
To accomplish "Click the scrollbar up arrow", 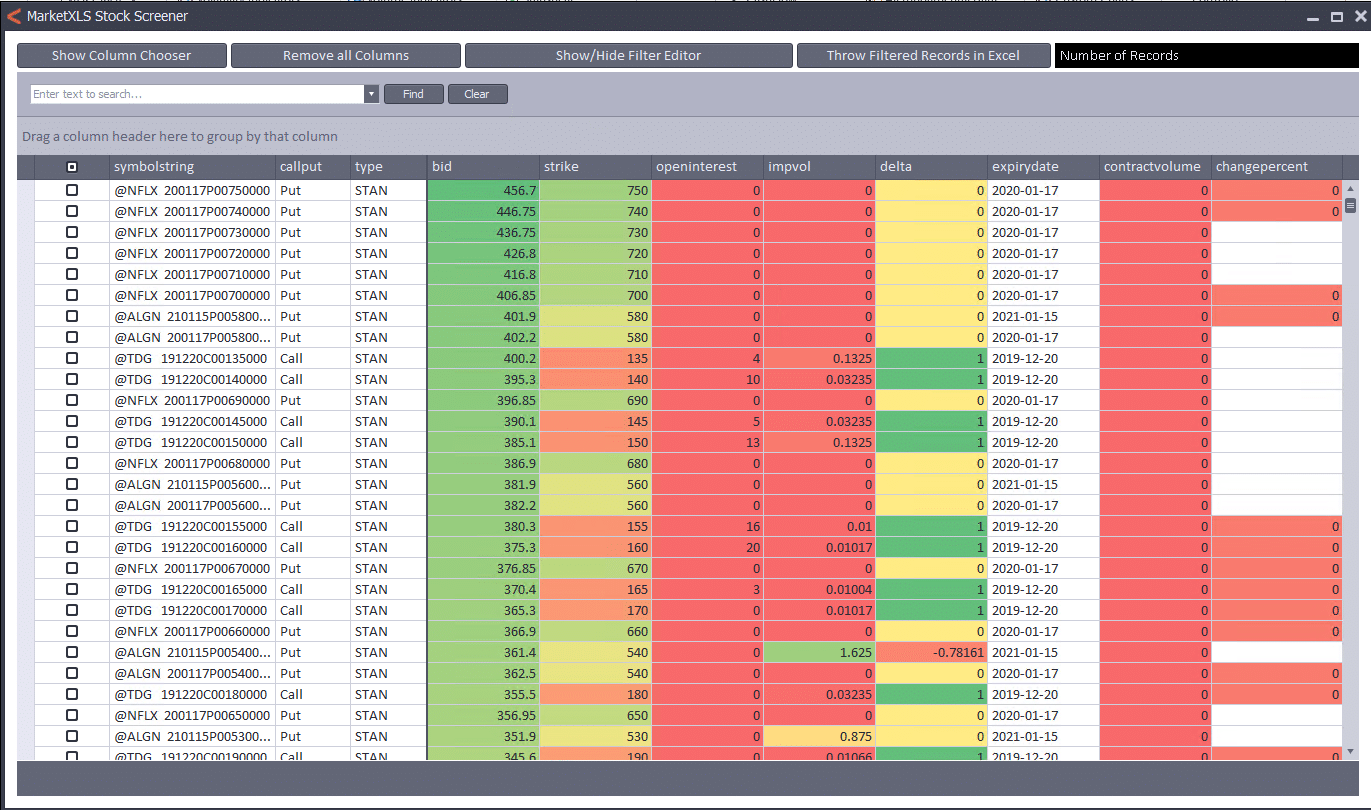I will (x=1351, y=188).
